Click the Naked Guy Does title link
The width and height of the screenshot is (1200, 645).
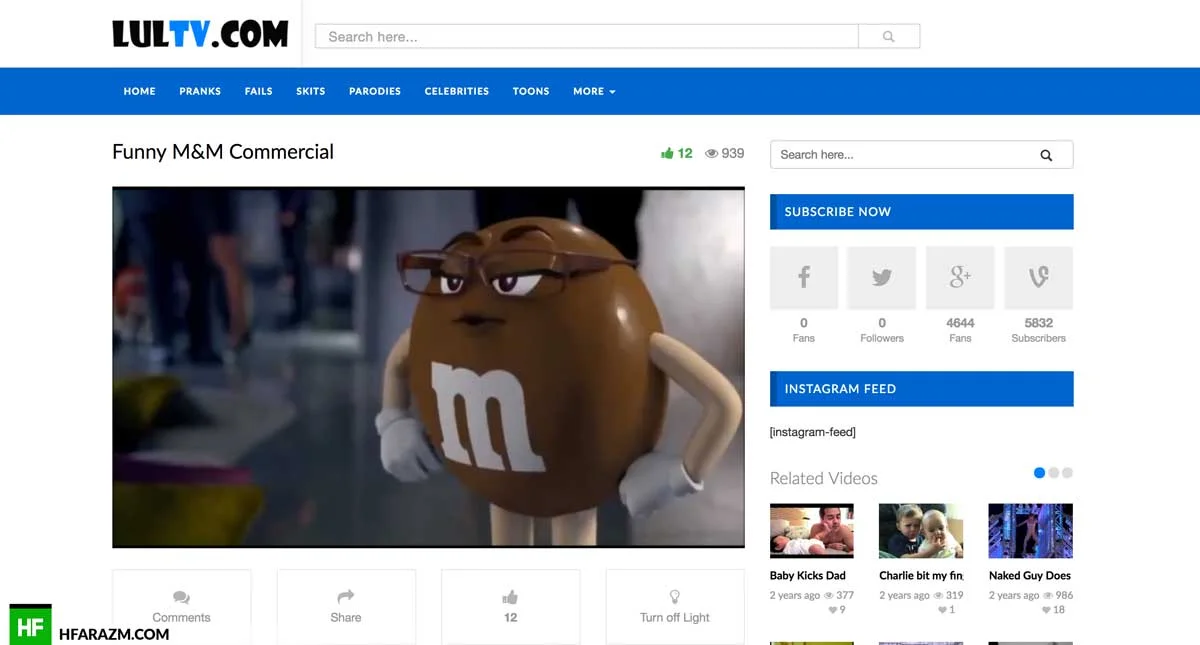[1030, 576]
